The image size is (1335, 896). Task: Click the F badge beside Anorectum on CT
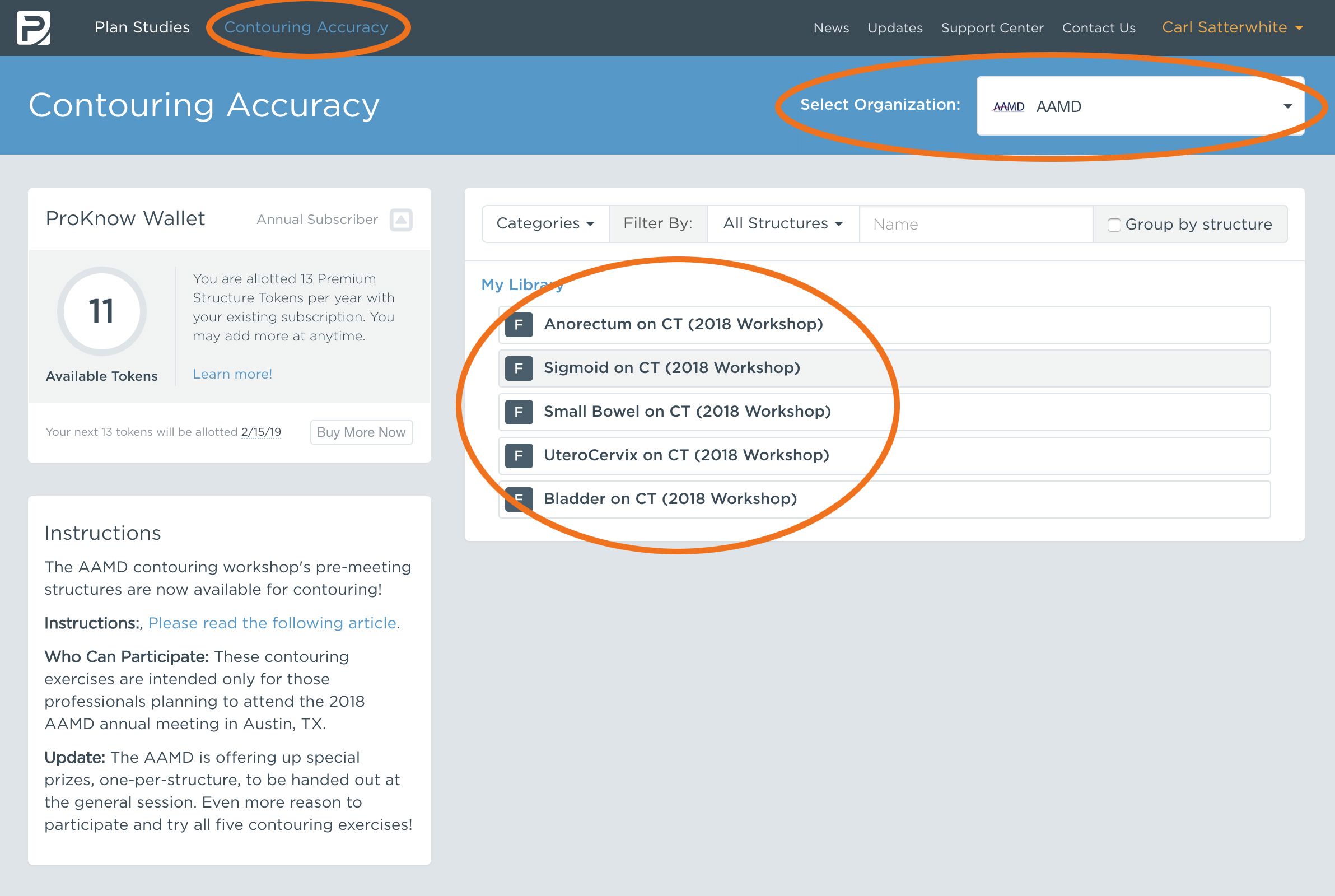pyautogui.click(x=519, y=325)
